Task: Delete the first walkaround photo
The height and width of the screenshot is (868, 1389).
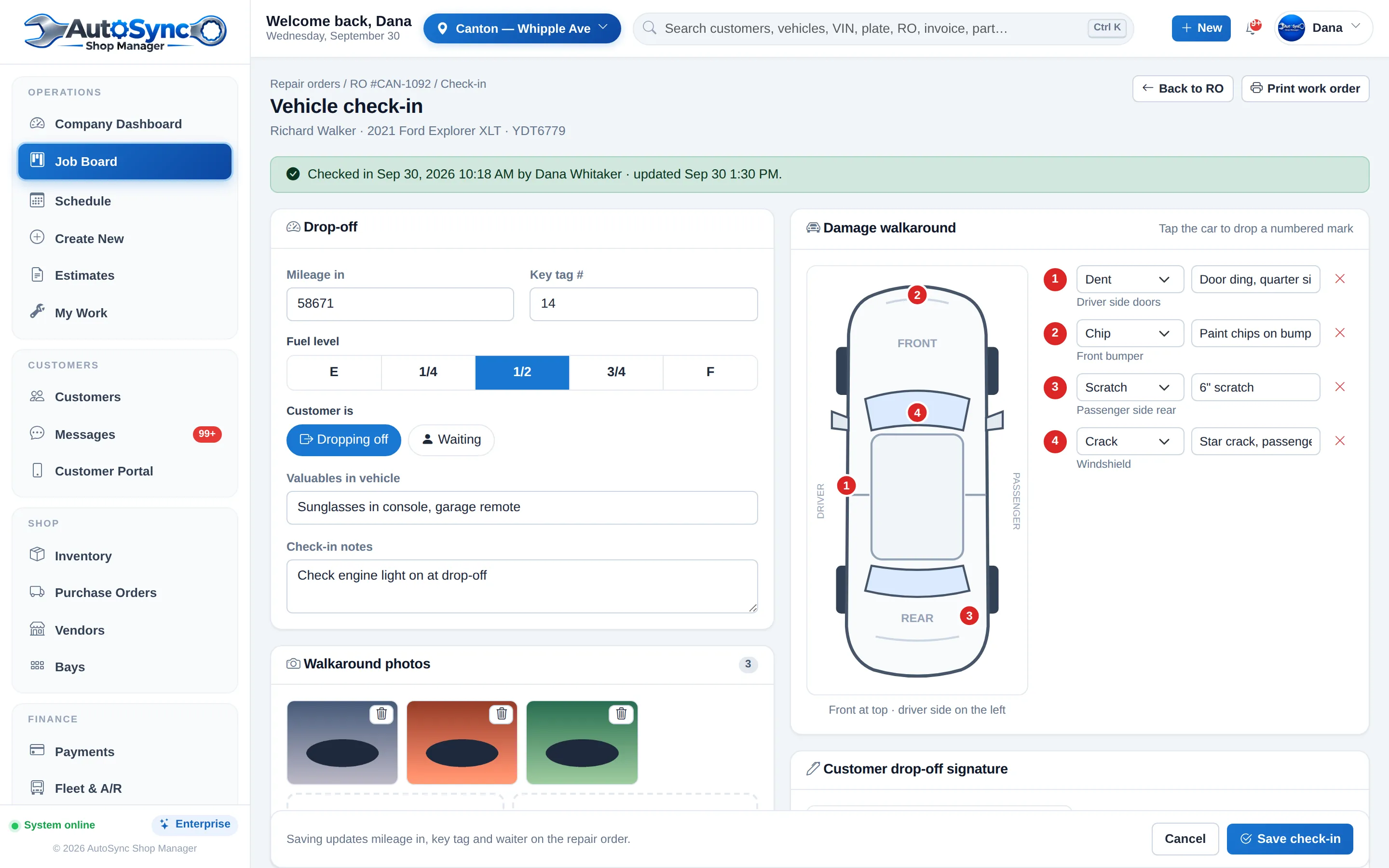Action: tap(381, 714)
